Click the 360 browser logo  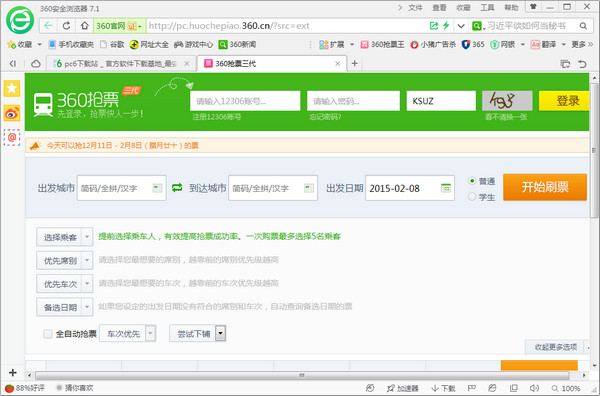(x=20, y=20)
